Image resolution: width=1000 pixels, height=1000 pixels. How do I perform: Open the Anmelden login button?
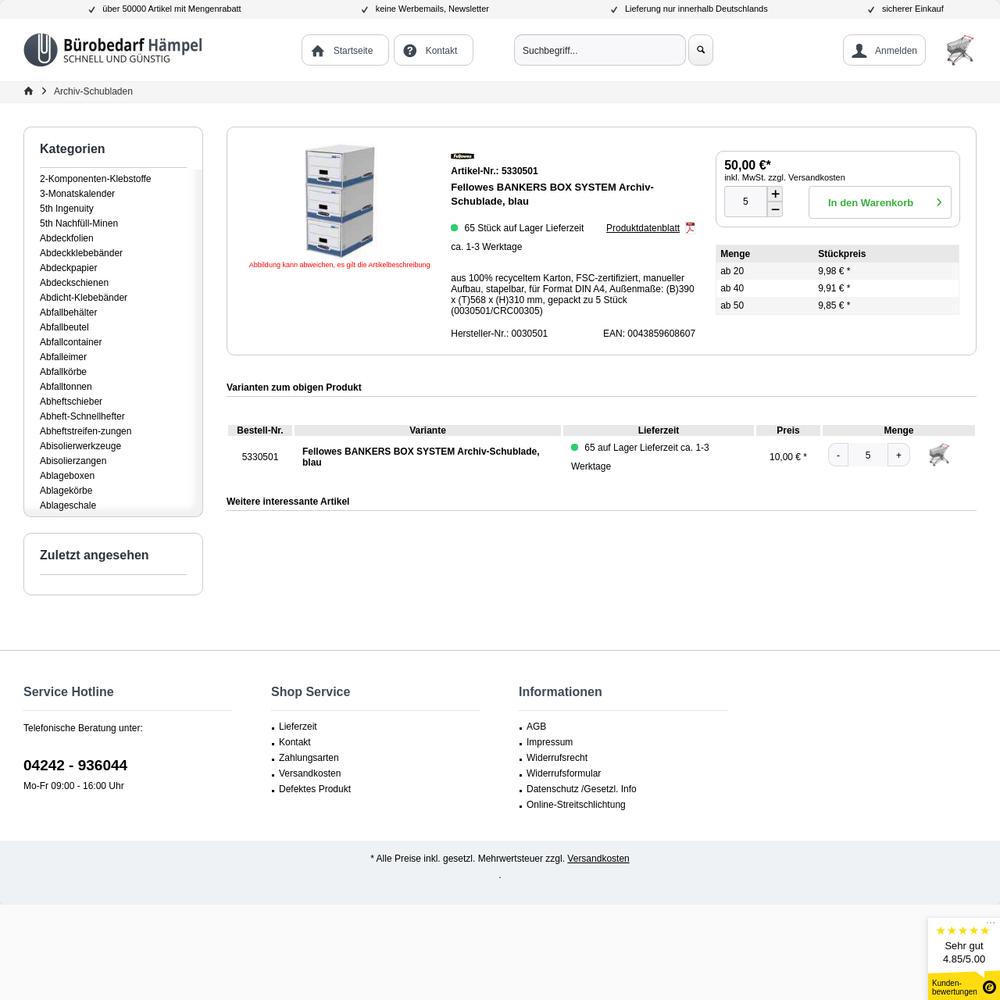pyautogui.click(x=884, y=50)
